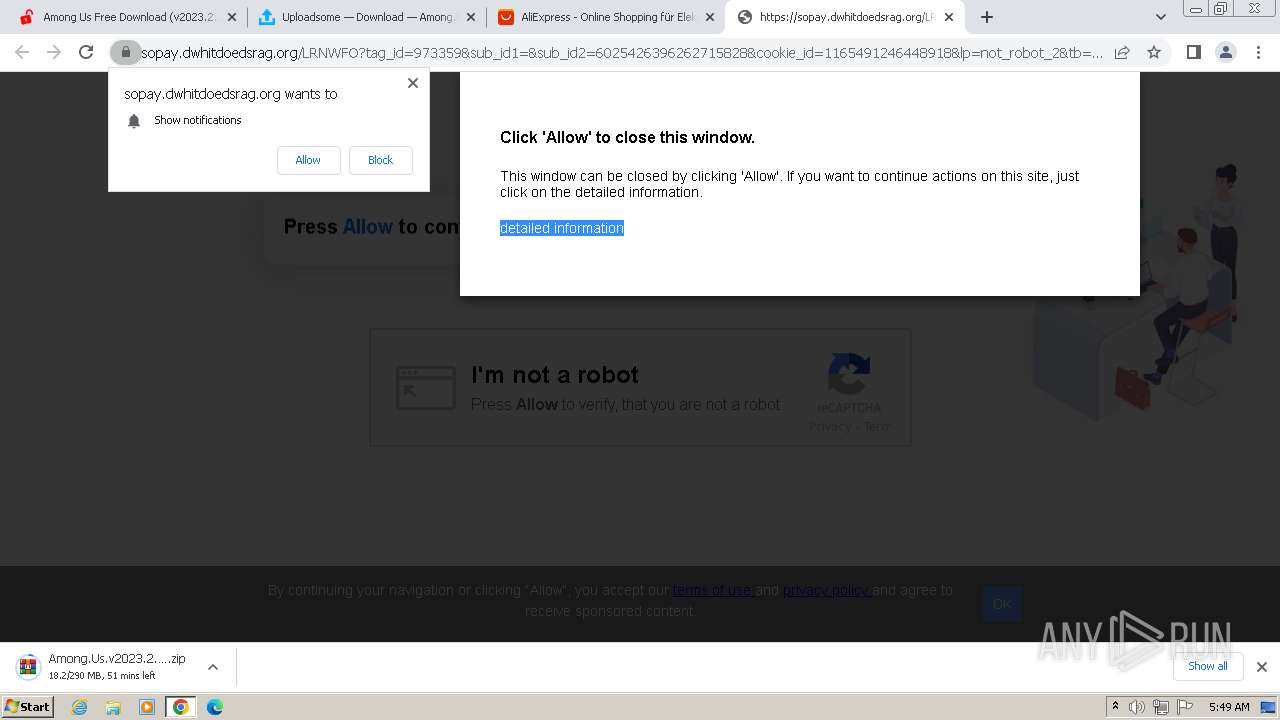This screenshot has width=1280, height=720.
Task: Select the sopay.dwhitdoedsrag.org tab
Action: tap(845, 17)
